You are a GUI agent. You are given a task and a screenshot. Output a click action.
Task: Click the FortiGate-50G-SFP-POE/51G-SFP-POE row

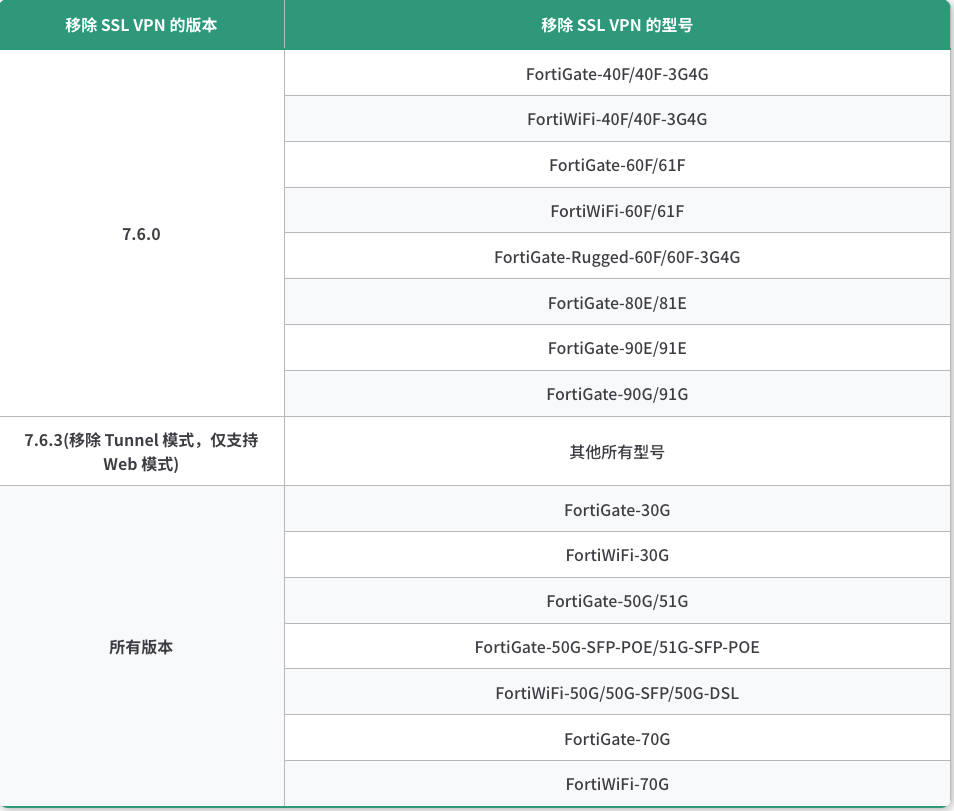coord(617,647)
